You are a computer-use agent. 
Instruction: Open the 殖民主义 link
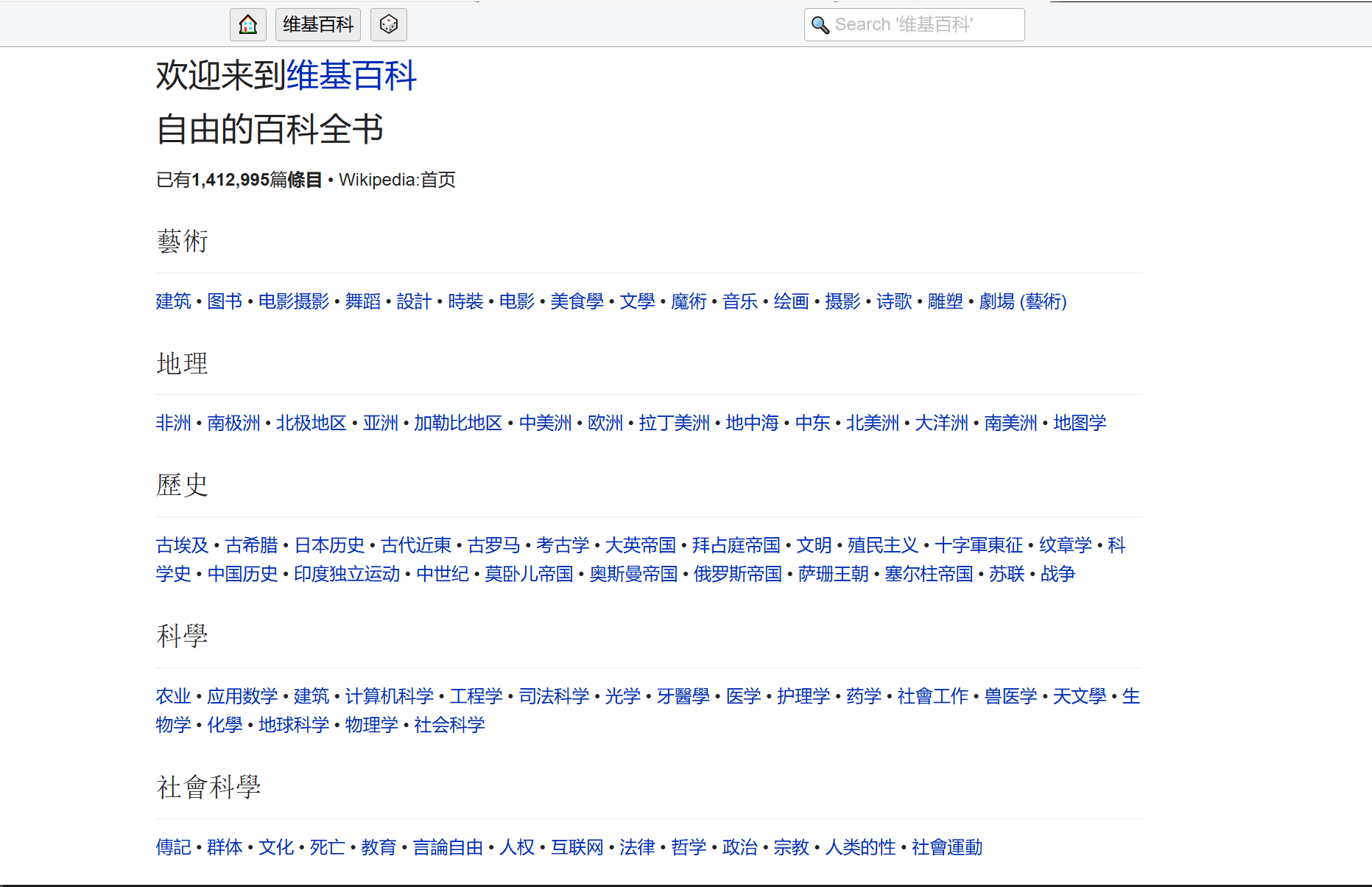[x=883, y=545]
